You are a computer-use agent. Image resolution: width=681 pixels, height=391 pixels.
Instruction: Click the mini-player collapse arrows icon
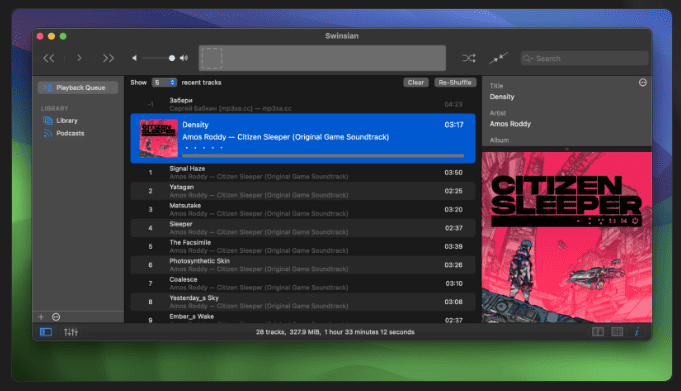click(498, 58)
